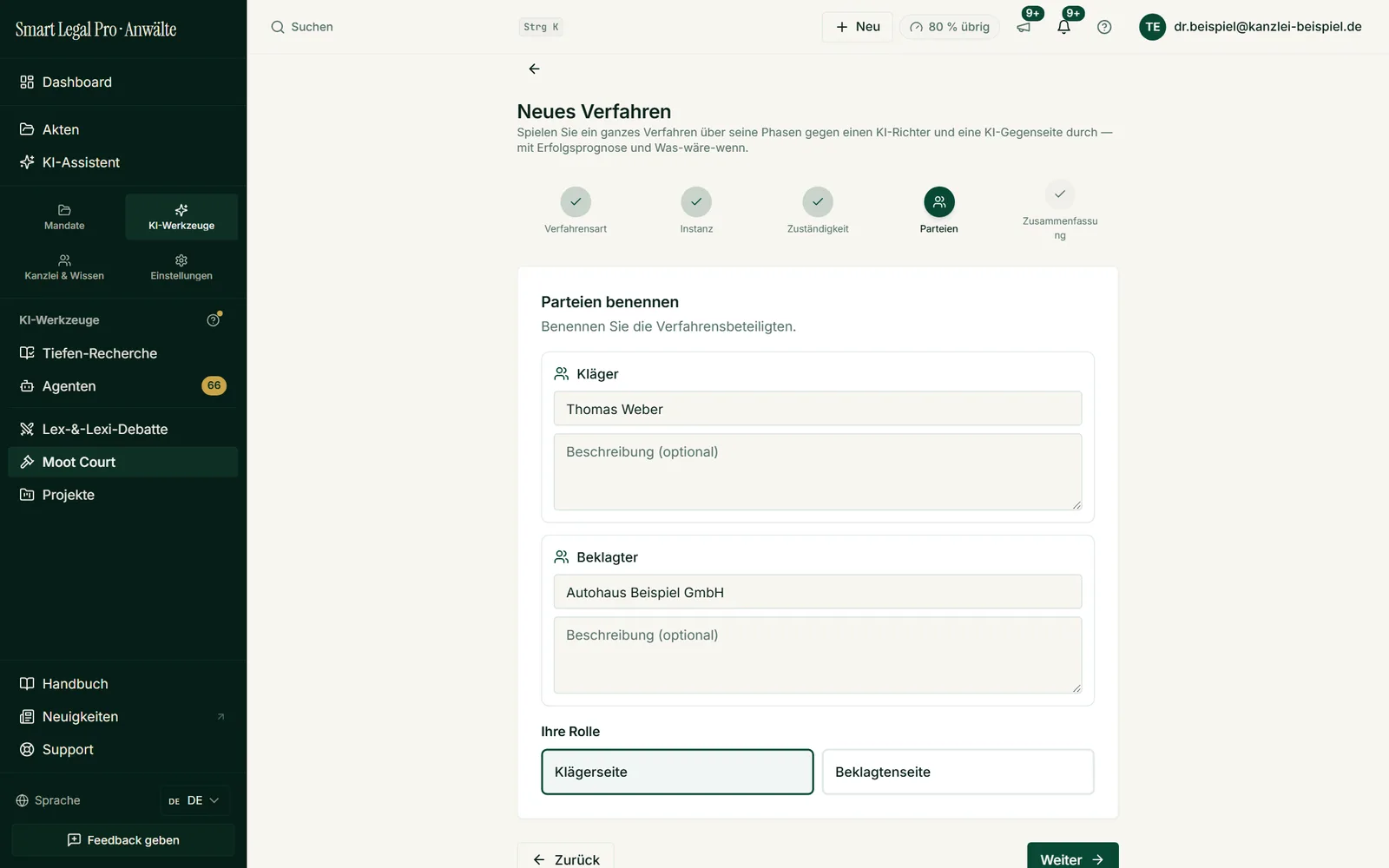
Task: Open Dashboard in the sidebar
Action: (x=123, y=82)
